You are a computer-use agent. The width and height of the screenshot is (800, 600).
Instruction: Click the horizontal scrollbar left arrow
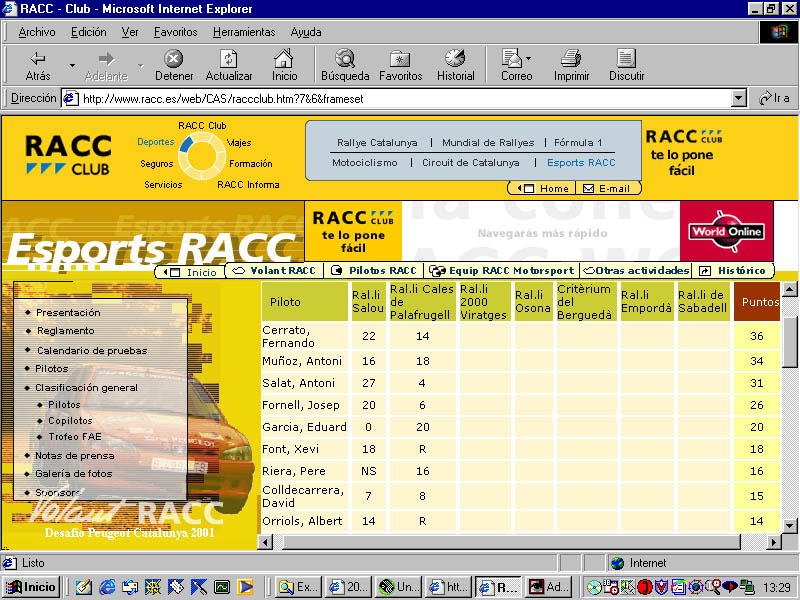265,542
